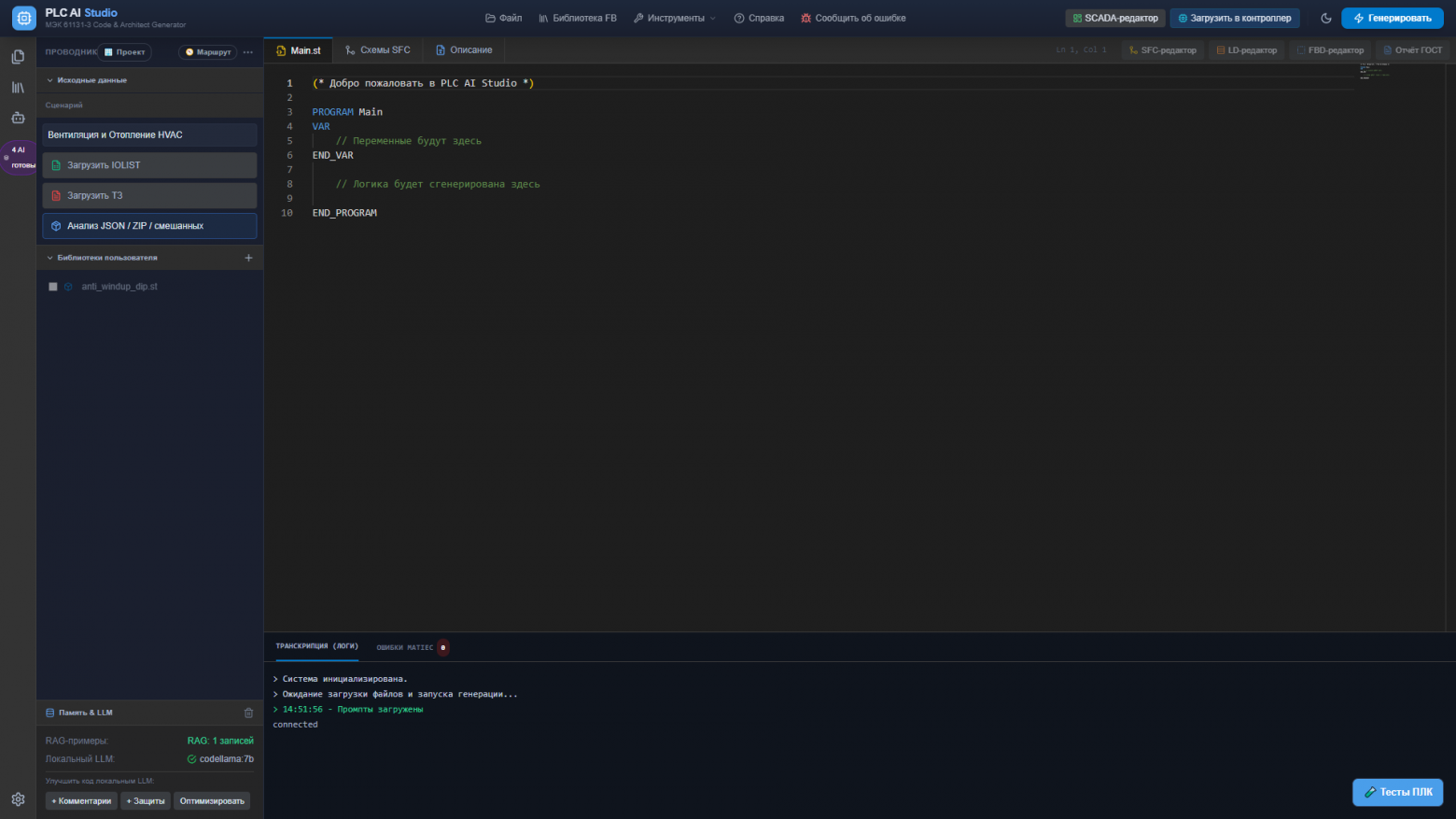Click the PLC AI Studio chip logo
Image resolution: width=1456 pixels, height=819 pixels.
pos(23,18)
